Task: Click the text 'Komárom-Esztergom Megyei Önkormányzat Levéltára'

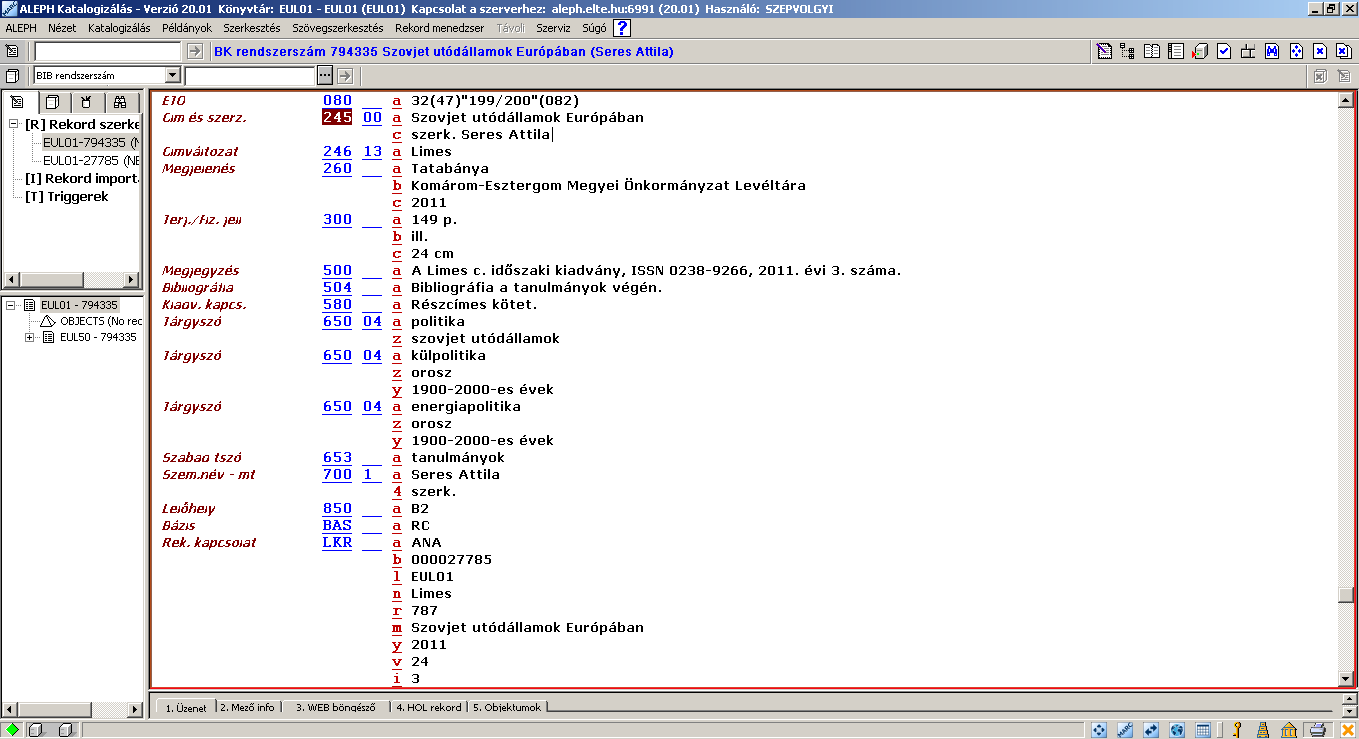Action: pos(608,185)
